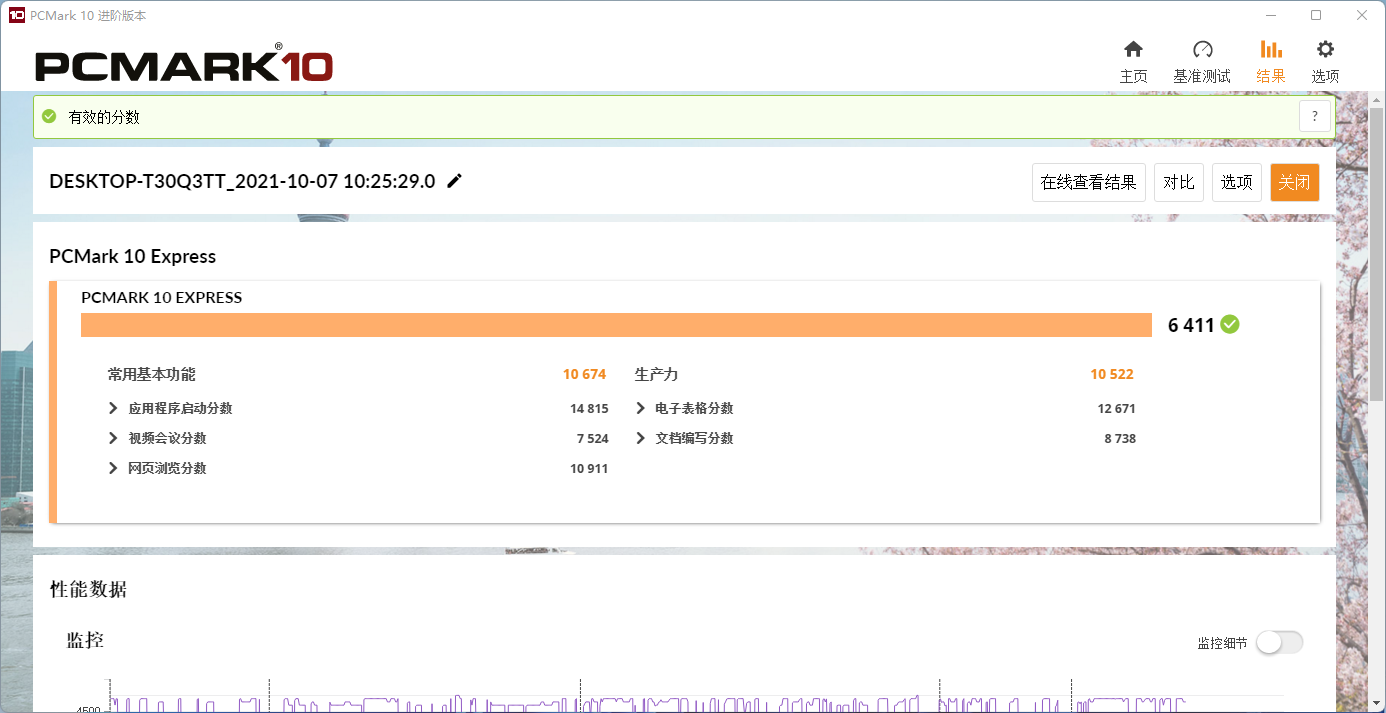Viewport: 1386px width, 713px height.
Task: Click the PCMARK 10 EXPRESS card title
Action: [161, 297]
